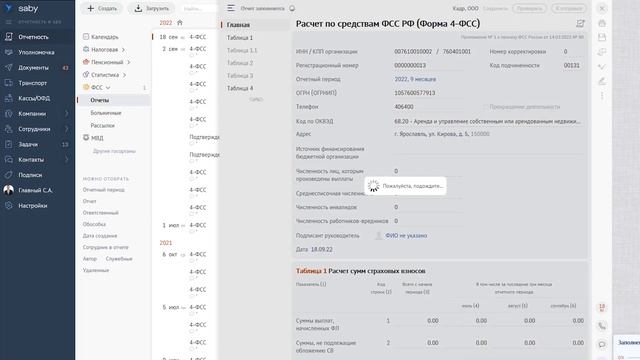Click the calendar date icon at lower right
Viewport: 640px width, 360px height.
tap(602, 307)
